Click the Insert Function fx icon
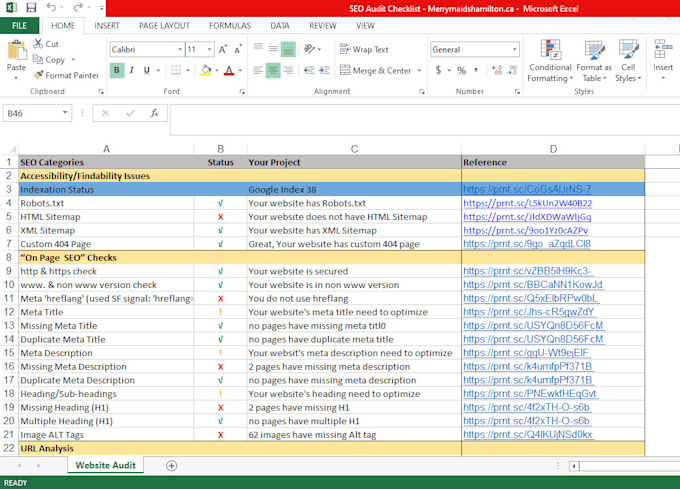The height and width of the screenshot is (489, 680). tap(154, 113)
